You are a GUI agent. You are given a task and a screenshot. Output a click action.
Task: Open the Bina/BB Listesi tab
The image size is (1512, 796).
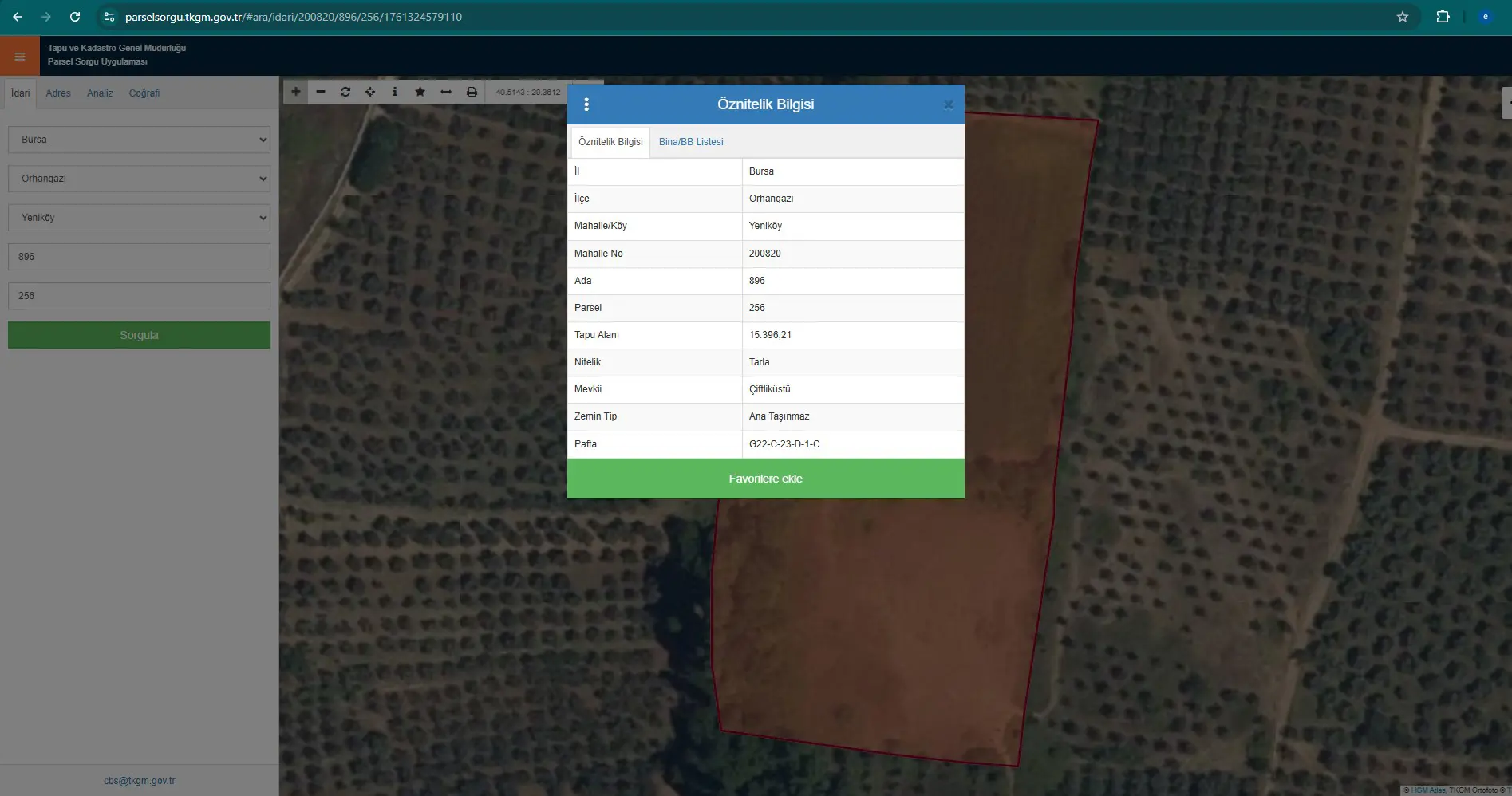coord(691,142)
